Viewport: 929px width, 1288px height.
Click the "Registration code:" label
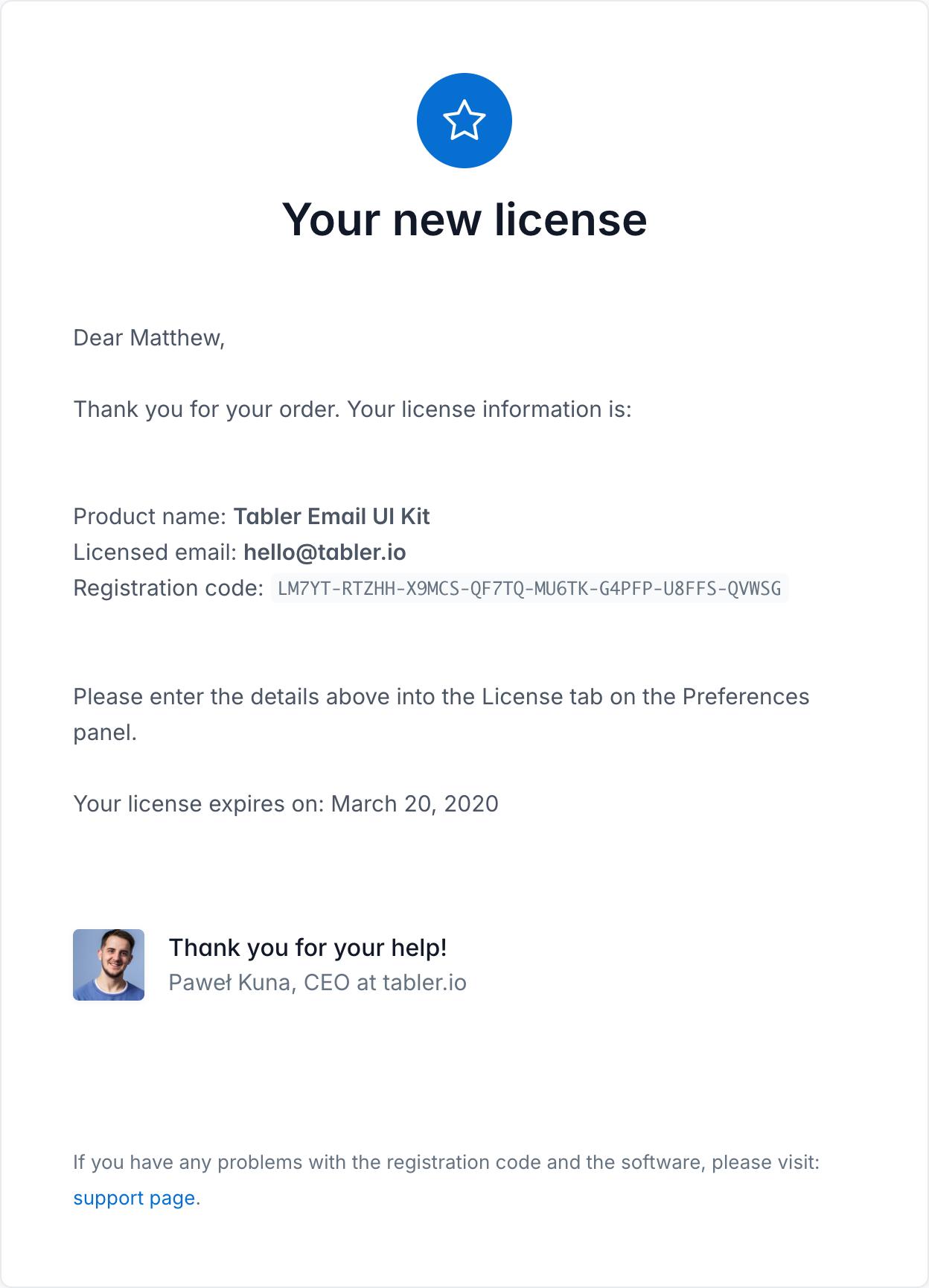168,588
